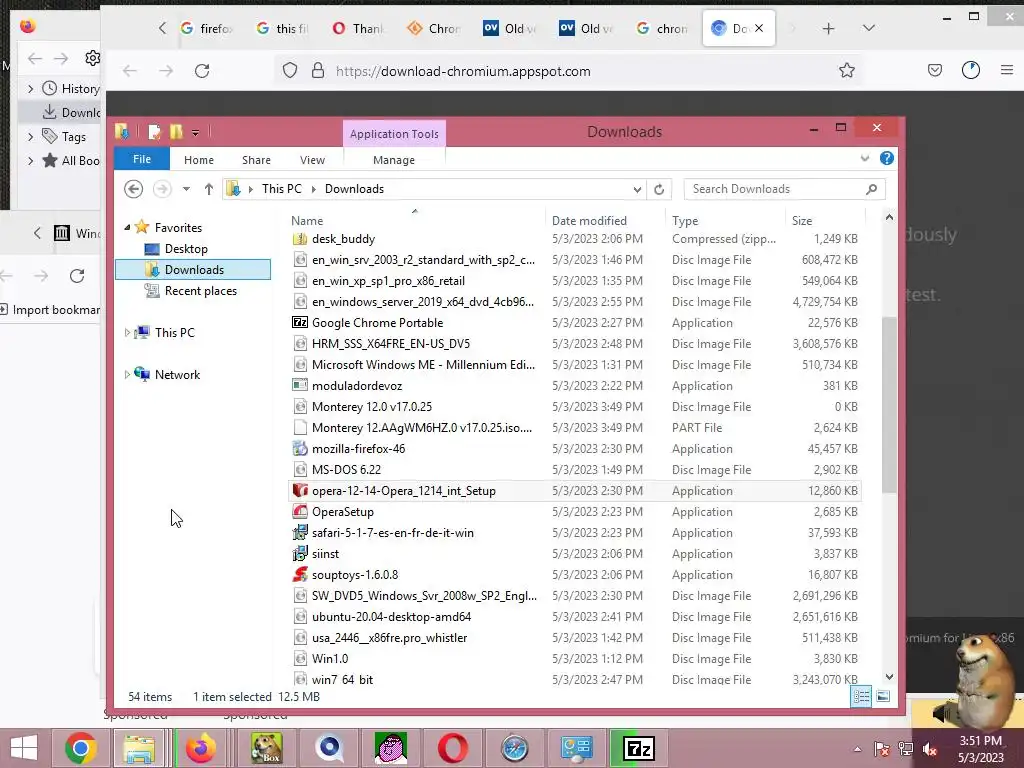Switch to large icons view layout
Image resolution: width=1024 pixels, height=768 pixels.
click(883, 696)
